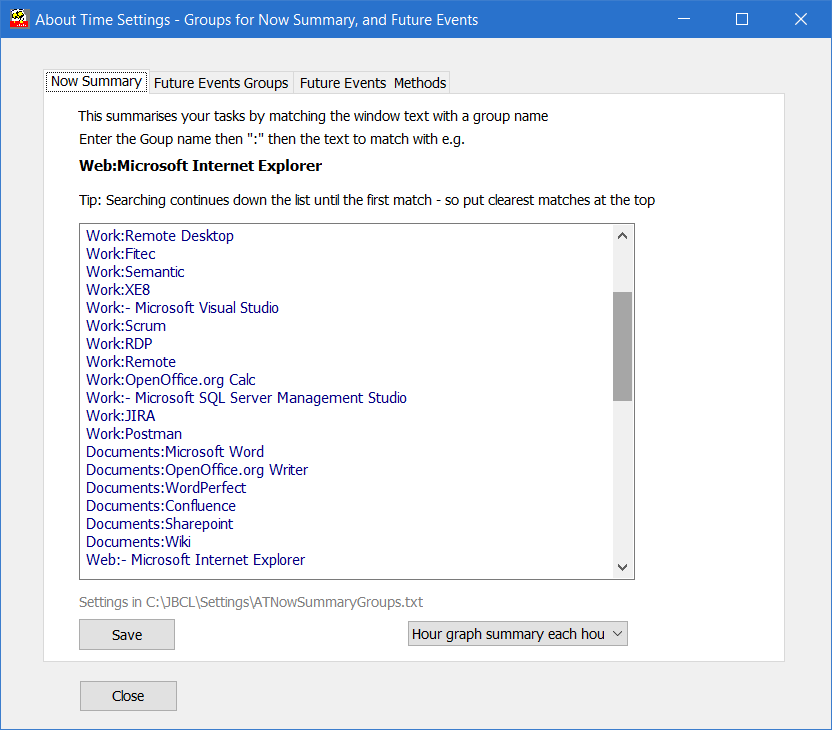Click the About Time application icon

(19, 19)
